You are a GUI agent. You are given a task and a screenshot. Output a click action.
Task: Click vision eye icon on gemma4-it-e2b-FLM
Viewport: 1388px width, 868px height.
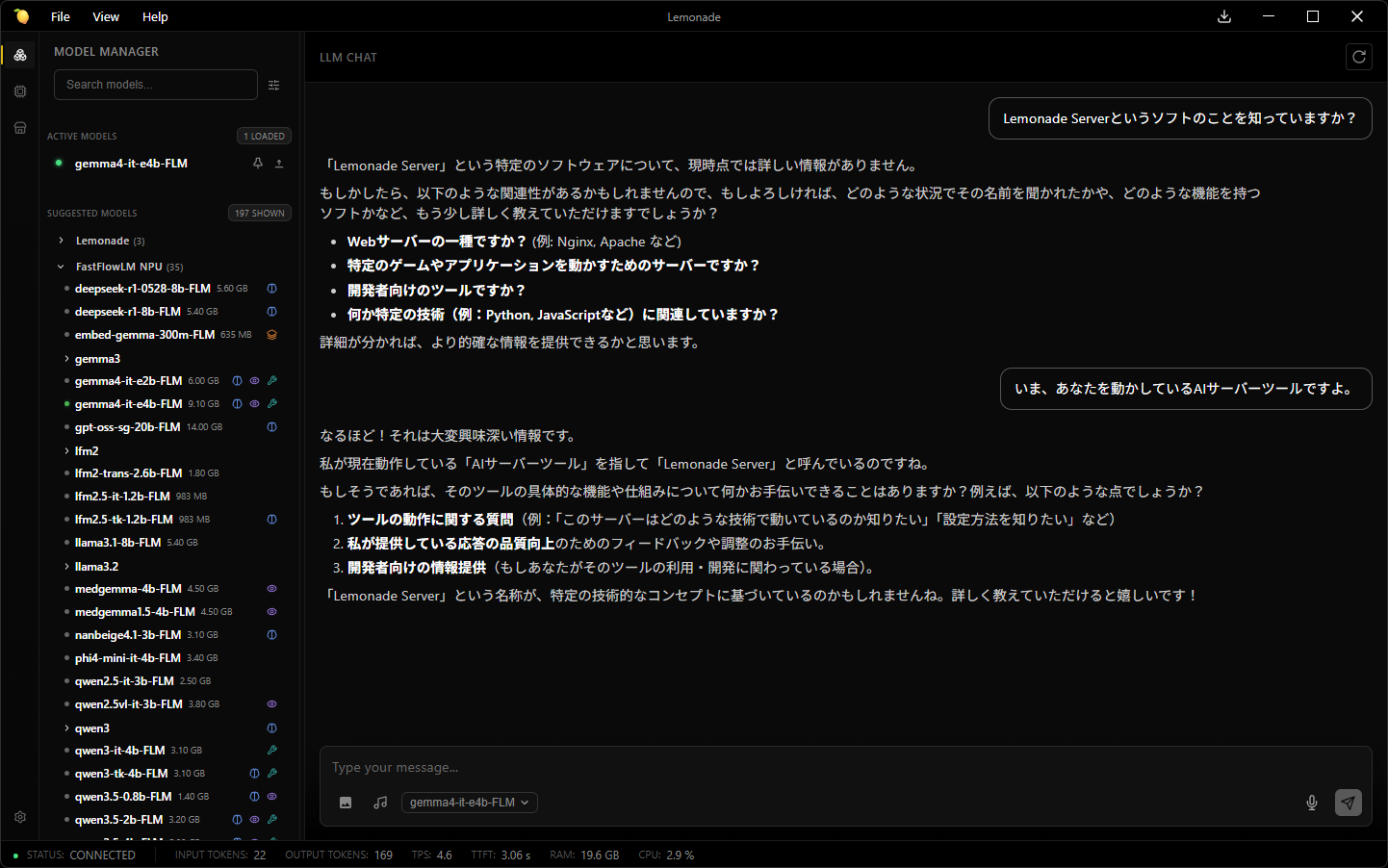[x=254, y=381]
